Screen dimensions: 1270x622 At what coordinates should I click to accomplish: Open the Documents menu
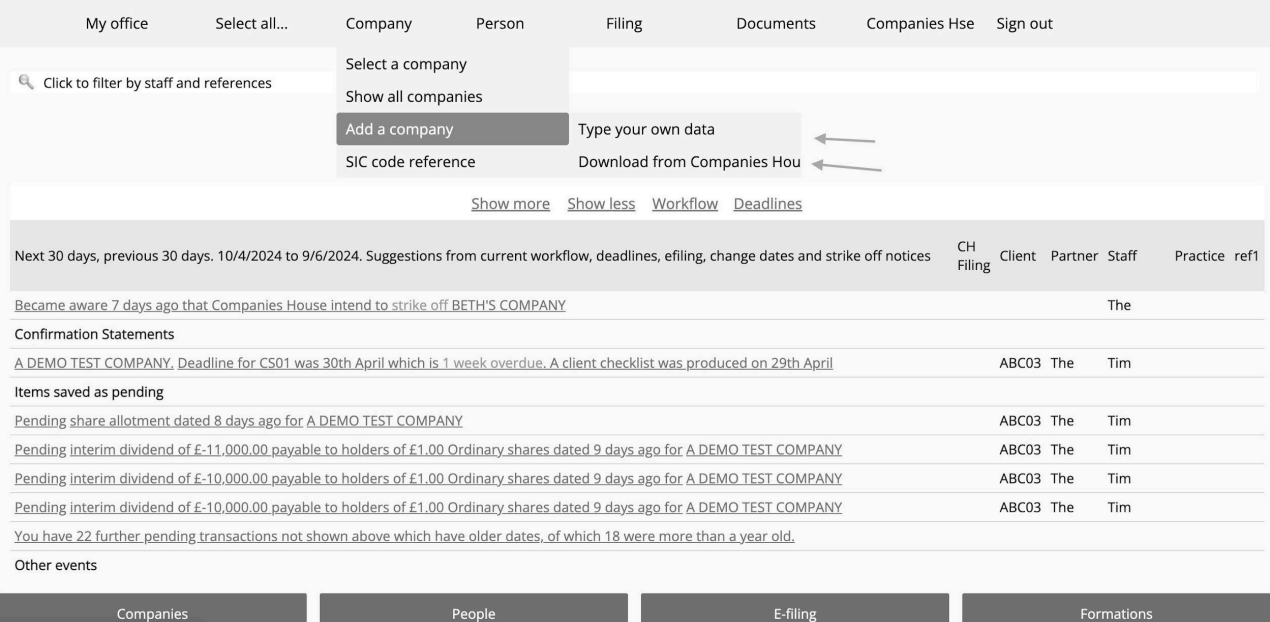tap(775, 24)
